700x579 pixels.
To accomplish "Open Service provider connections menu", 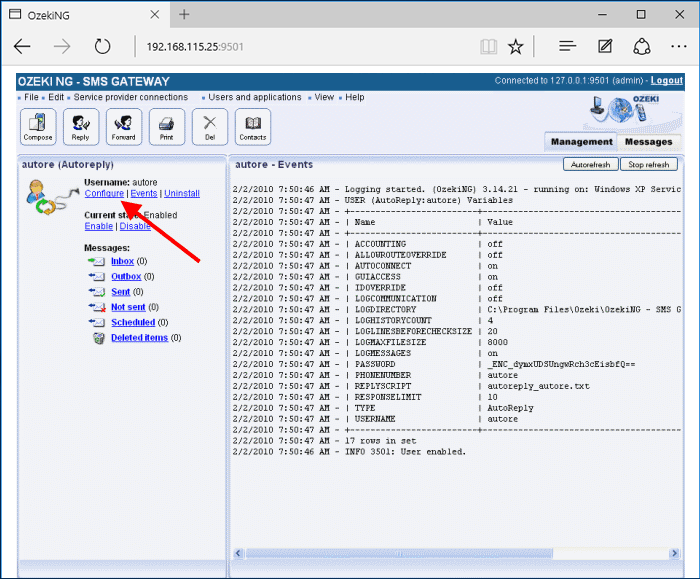I will pos(128,97).
